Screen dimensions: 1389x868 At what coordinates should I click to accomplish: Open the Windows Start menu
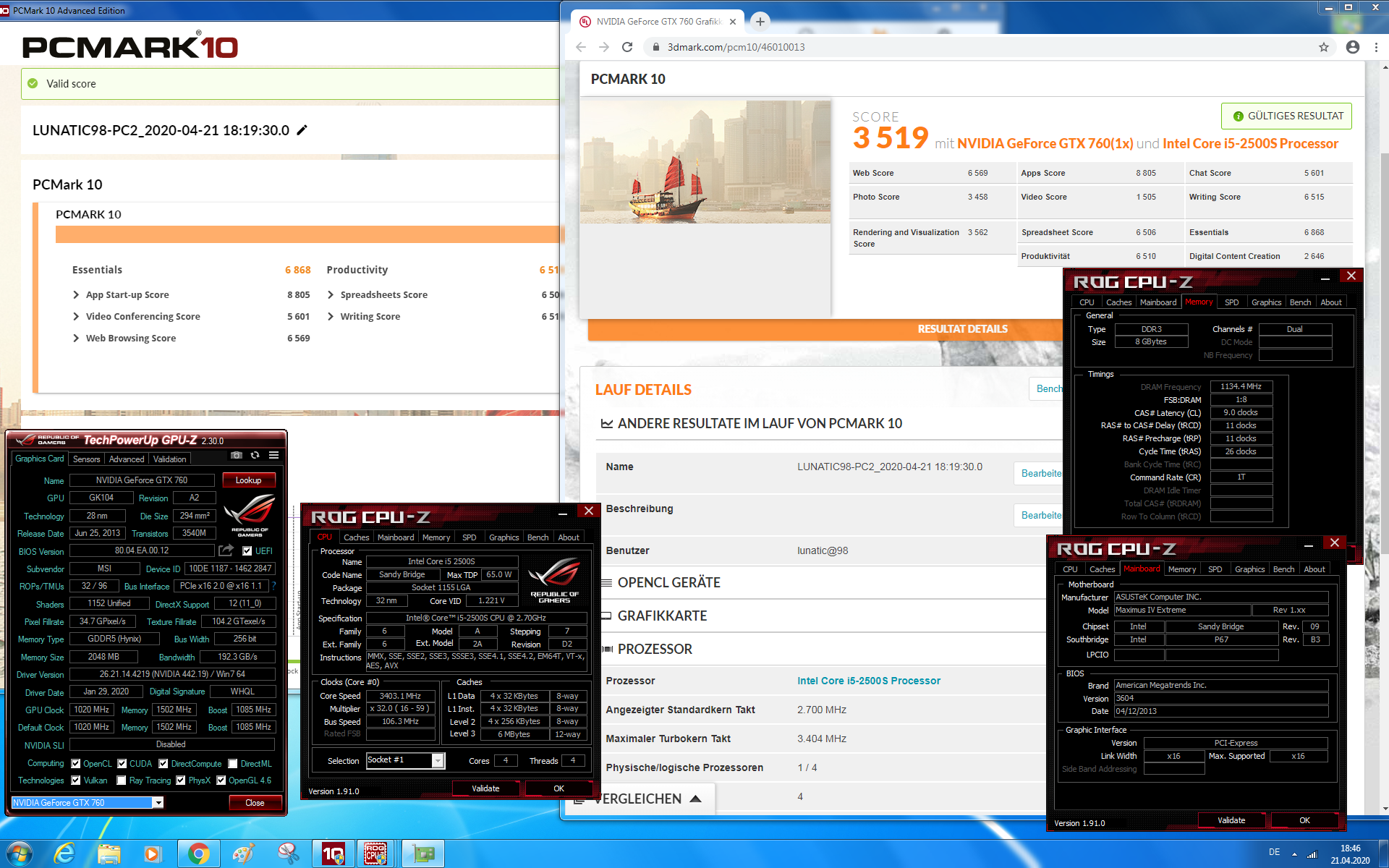(20, 854)
